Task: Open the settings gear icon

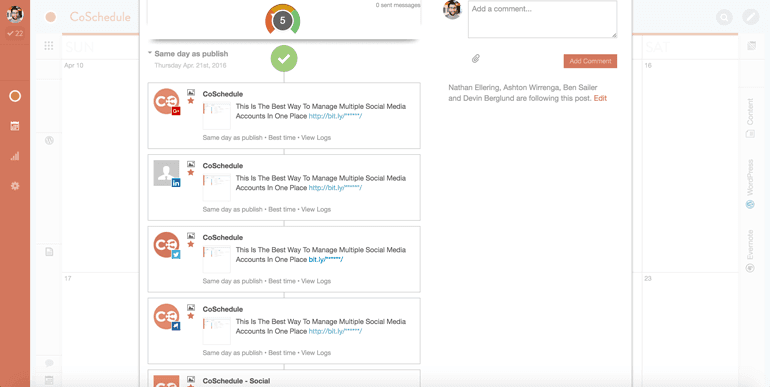Action: point(15,186)
